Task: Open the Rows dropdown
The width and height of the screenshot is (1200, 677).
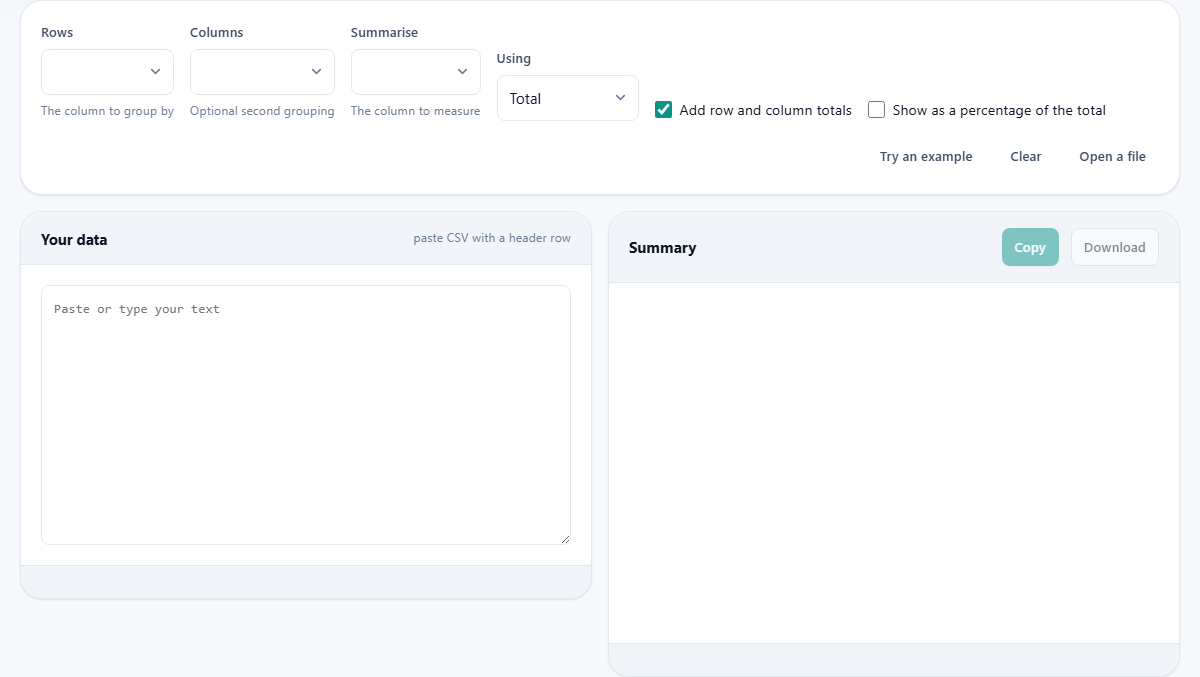Action: (x=107, y=72)
